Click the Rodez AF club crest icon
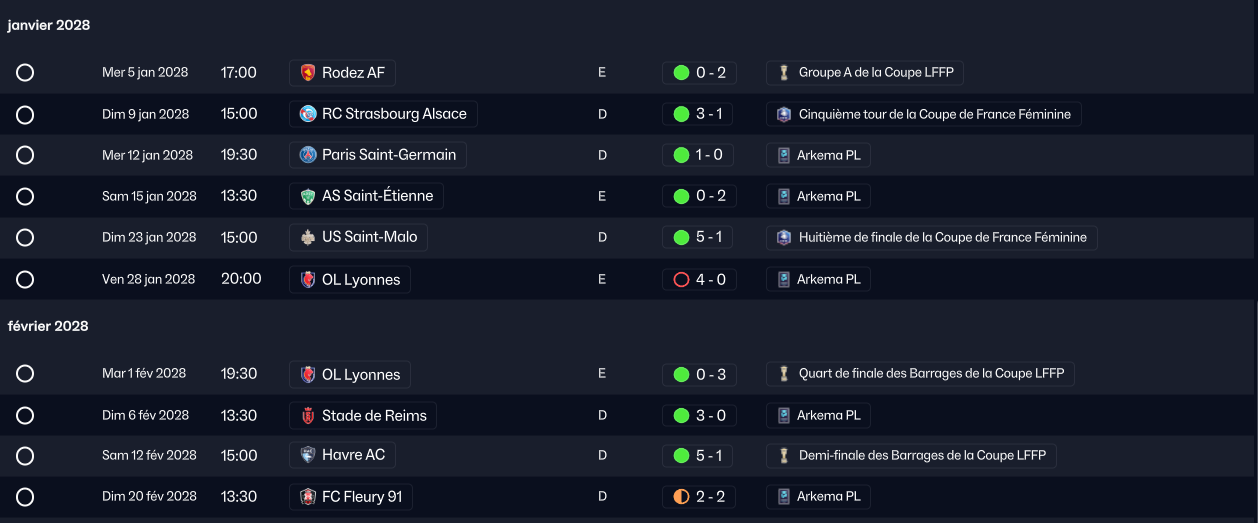 coord(308,73)
